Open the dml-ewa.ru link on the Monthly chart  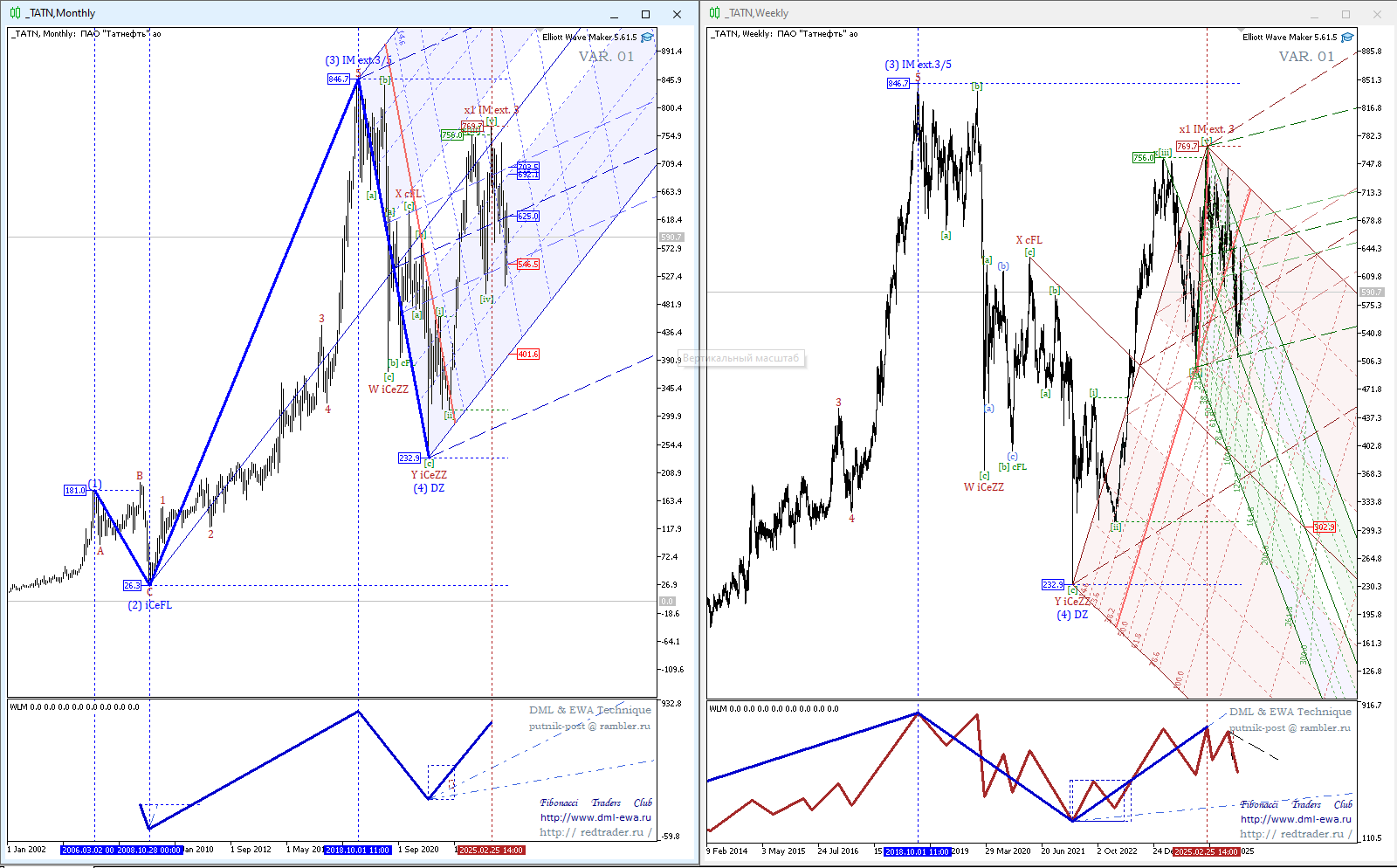(595, 818)
